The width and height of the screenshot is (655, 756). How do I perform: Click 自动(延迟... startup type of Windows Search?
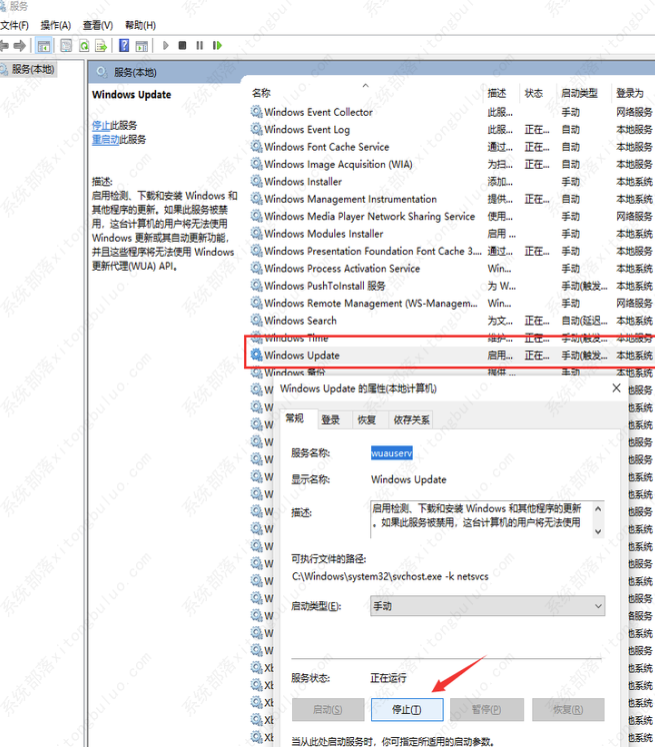[584, 321]
